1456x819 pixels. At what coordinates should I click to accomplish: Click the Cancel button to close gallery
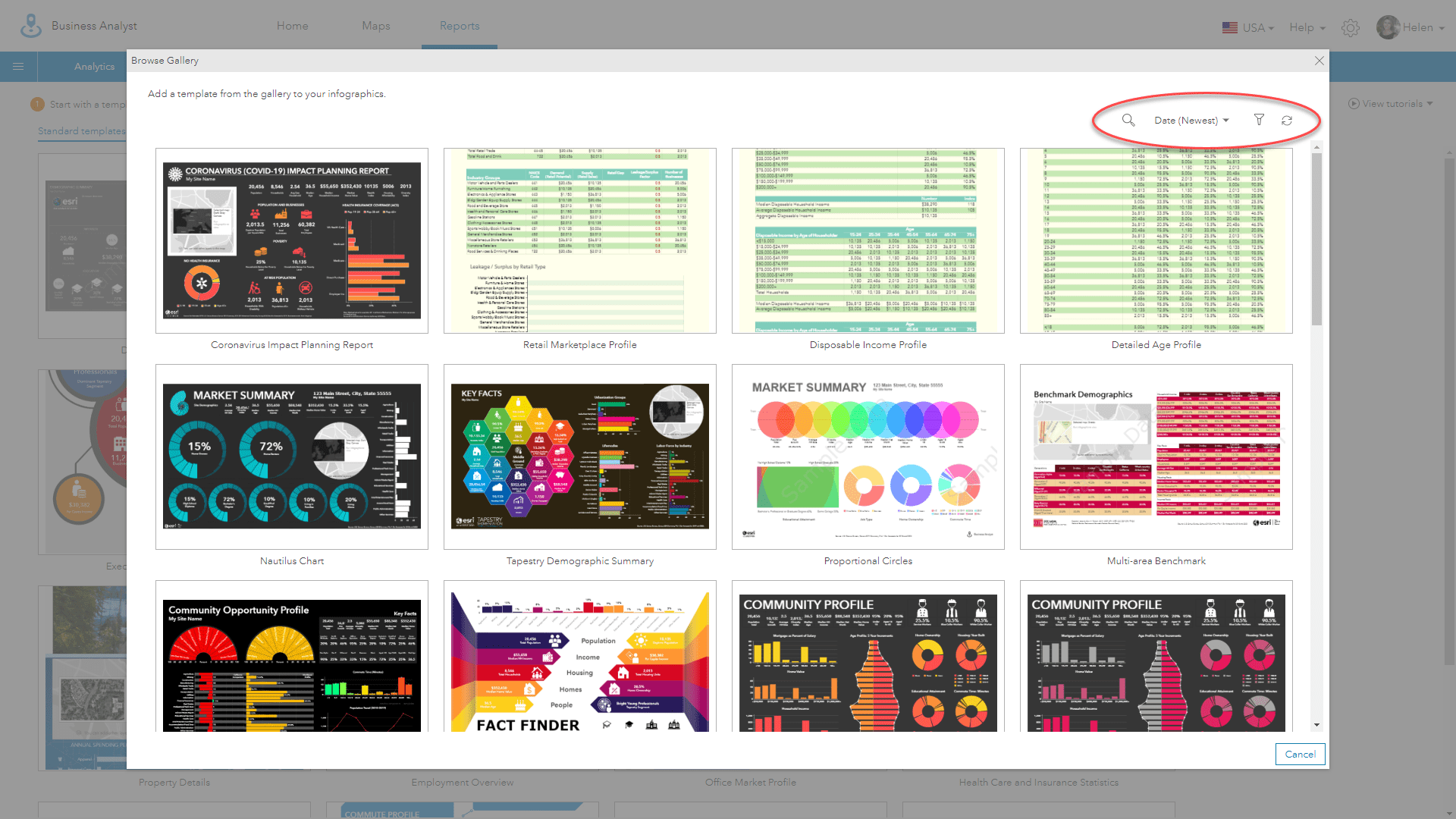(x=1300, y=754)
